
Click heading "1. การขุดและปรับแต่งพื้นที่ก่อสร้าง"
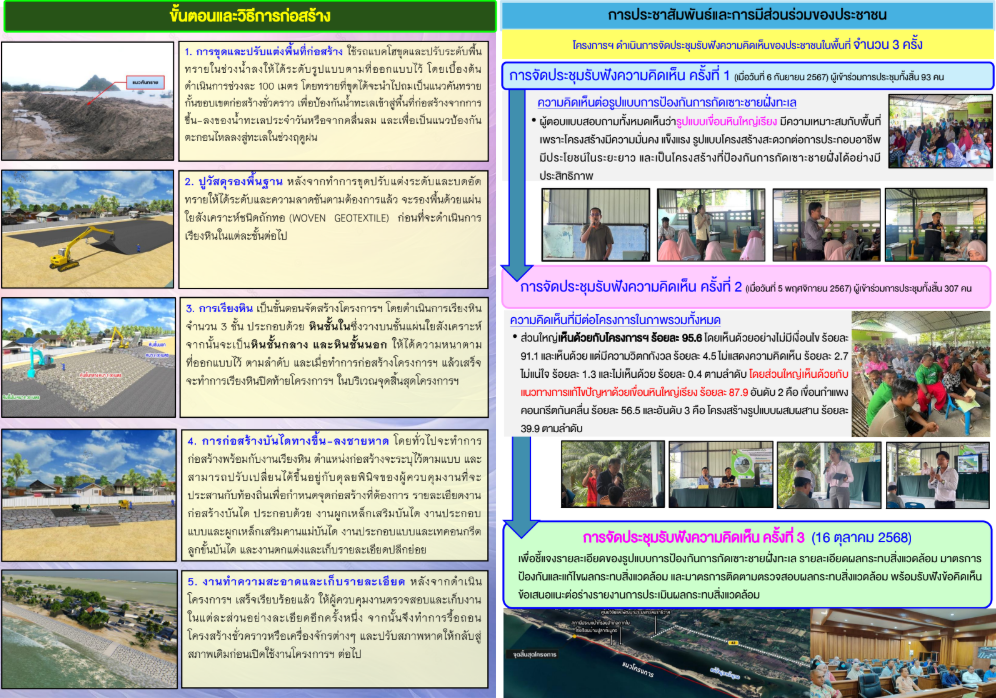[x=262, y=49]
